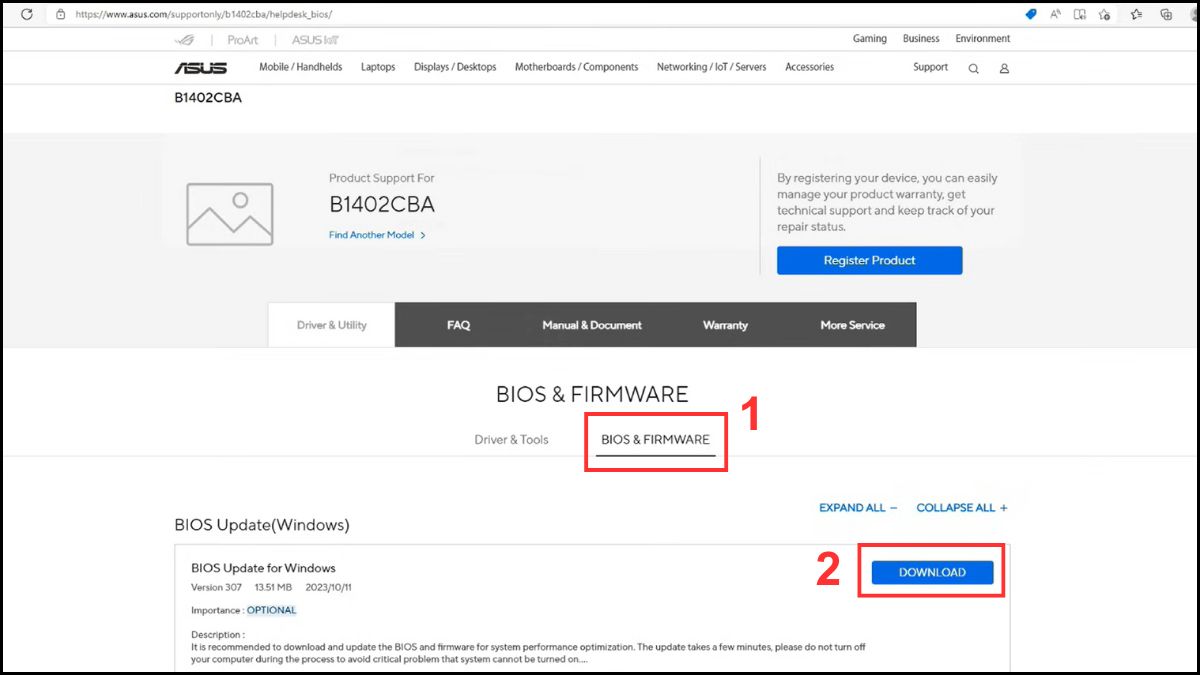Click the address bar URL
The height and width of the screenshot is (675, 1200).
[204, 14]
